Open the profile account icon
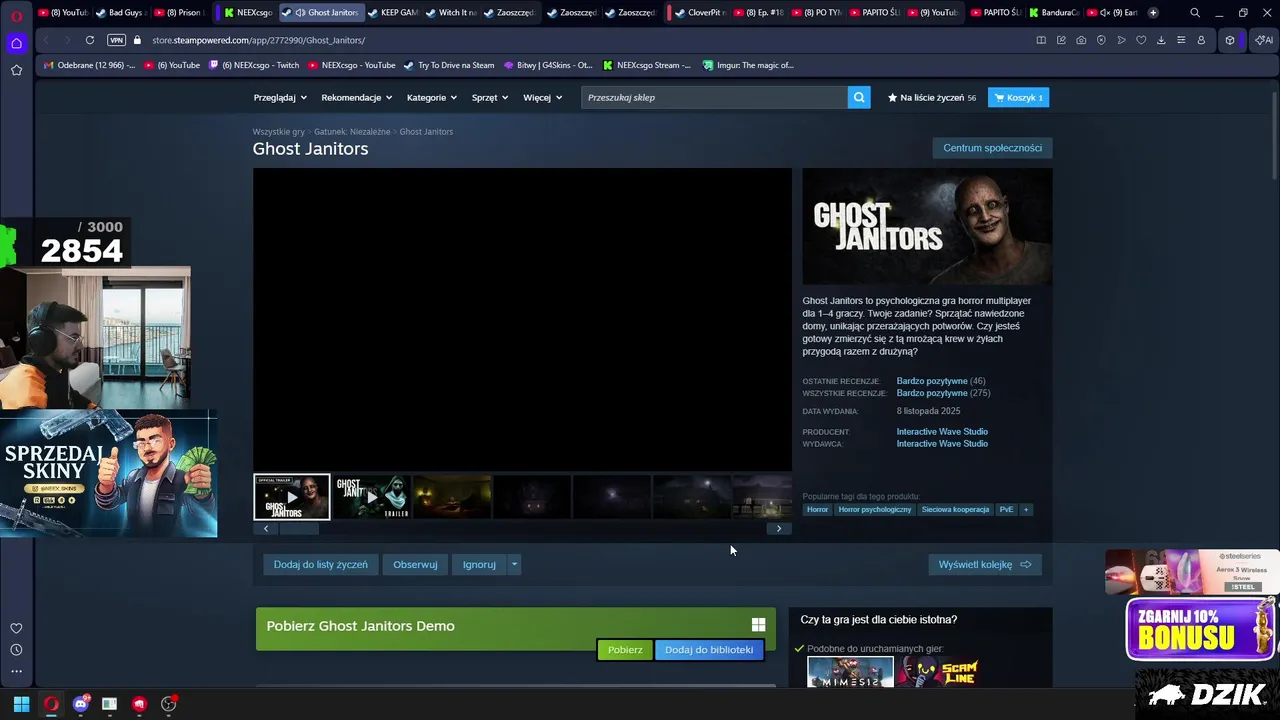 (1201, 40)
